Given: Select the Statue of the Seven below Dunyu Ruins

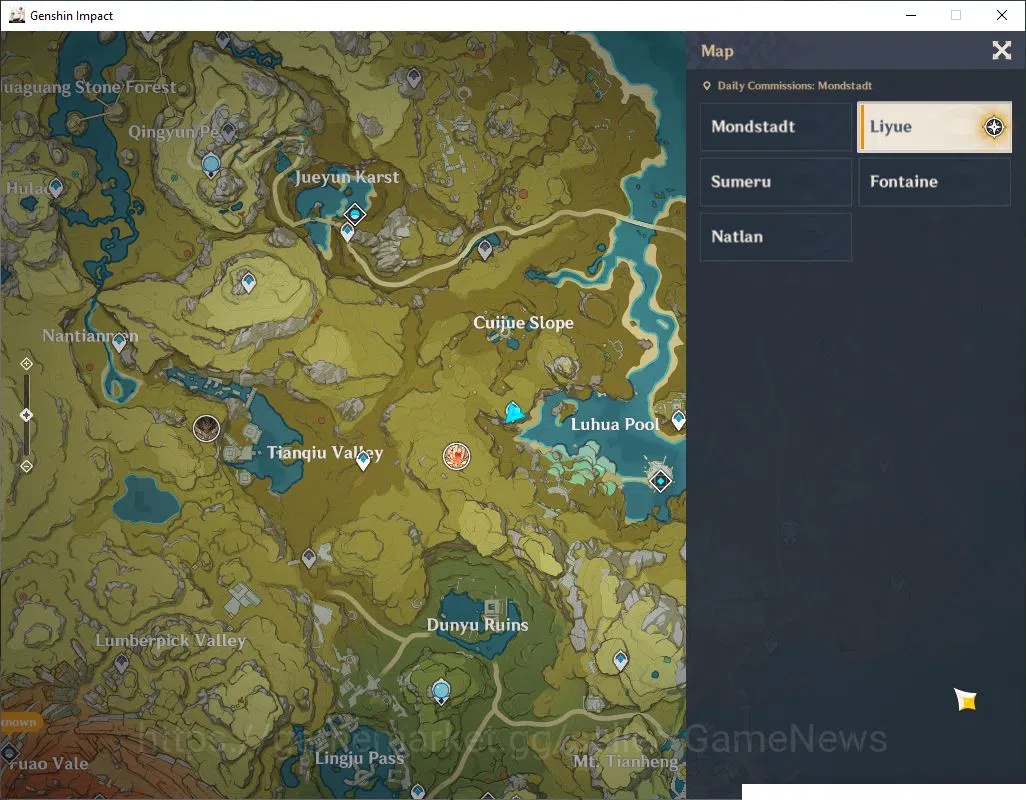Looking at the screenshot, I should click(441, 692).
